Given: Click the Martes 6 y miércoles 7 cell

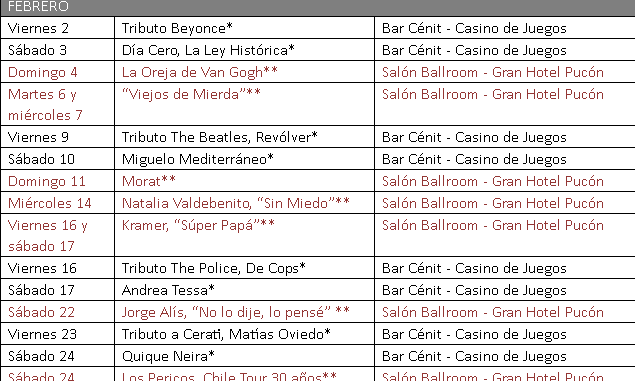Looking at the screenshot, I should coord(58,104).
